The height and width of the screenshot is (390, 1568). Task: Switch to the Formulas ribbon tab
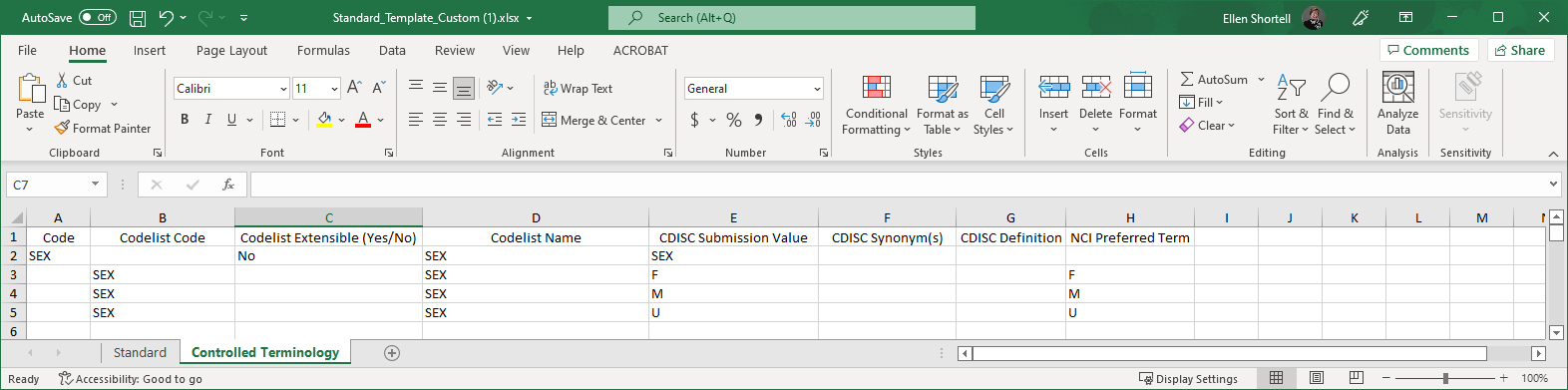click(323, 51)
